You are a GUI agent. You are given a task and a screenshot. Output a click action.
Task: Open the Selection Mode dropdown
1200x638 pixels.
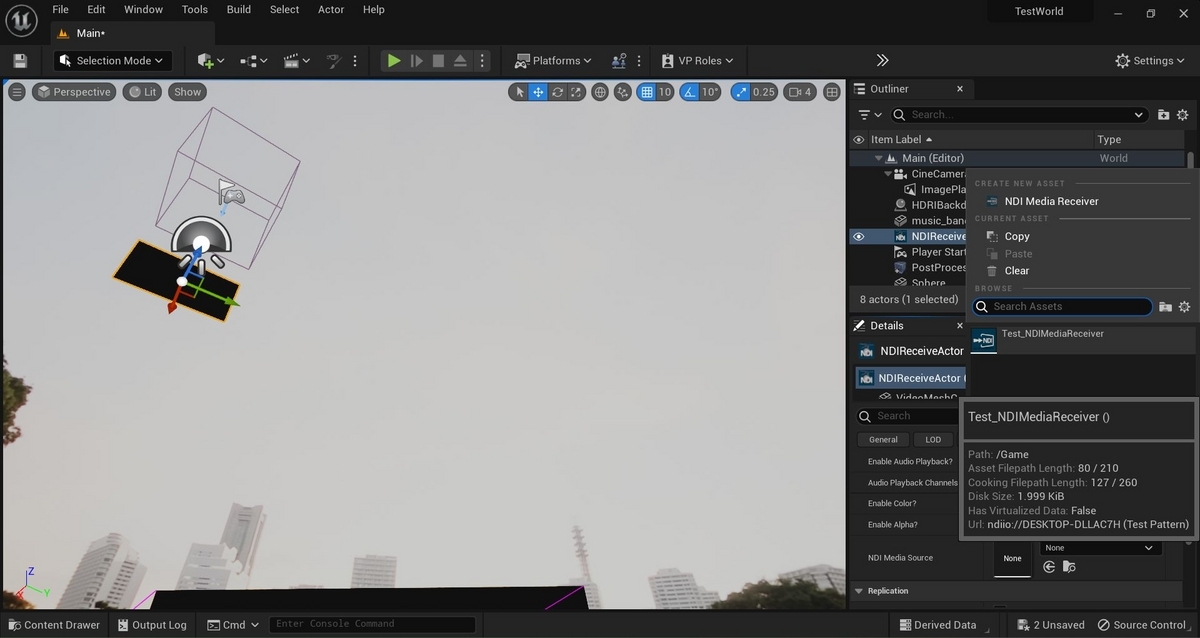113,61
